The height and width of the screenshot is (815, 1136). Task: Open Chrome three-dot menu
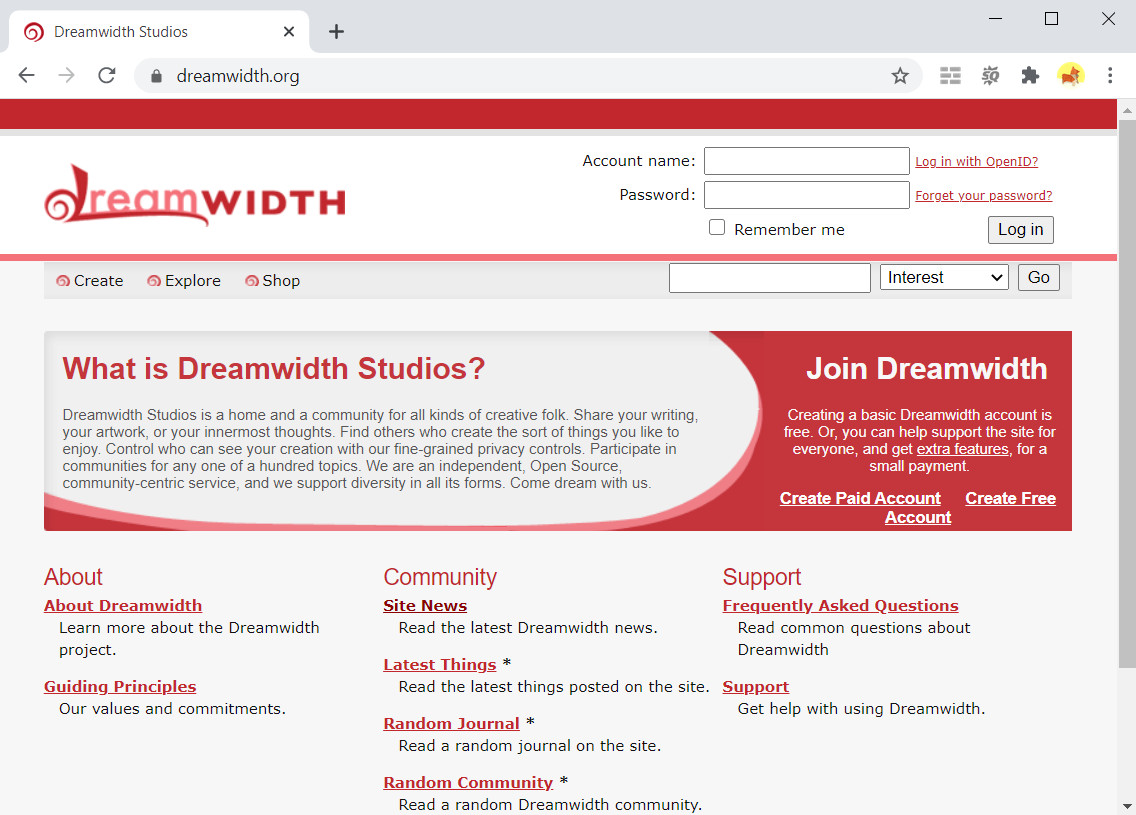coord(1110,76)
